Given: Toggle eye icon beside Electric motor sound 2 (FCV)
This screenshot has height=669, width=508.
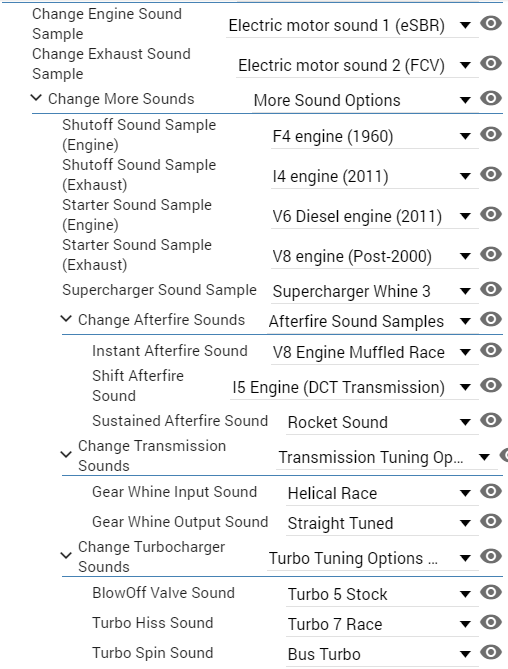Looking at the screenshot, I should point(491,63).
